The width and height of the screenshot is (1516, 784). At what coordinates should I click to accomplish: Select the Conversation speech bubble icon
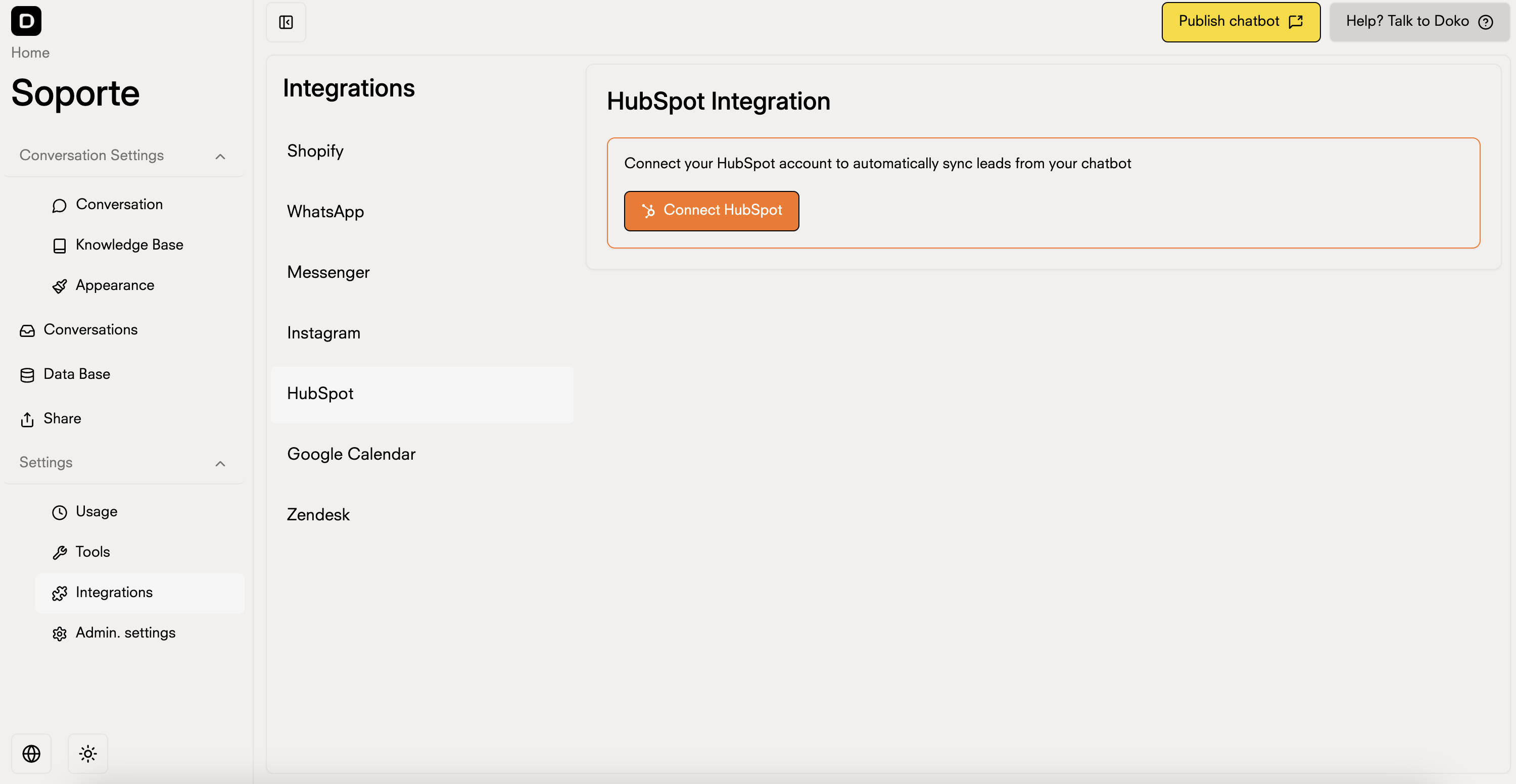pos(60,205)
